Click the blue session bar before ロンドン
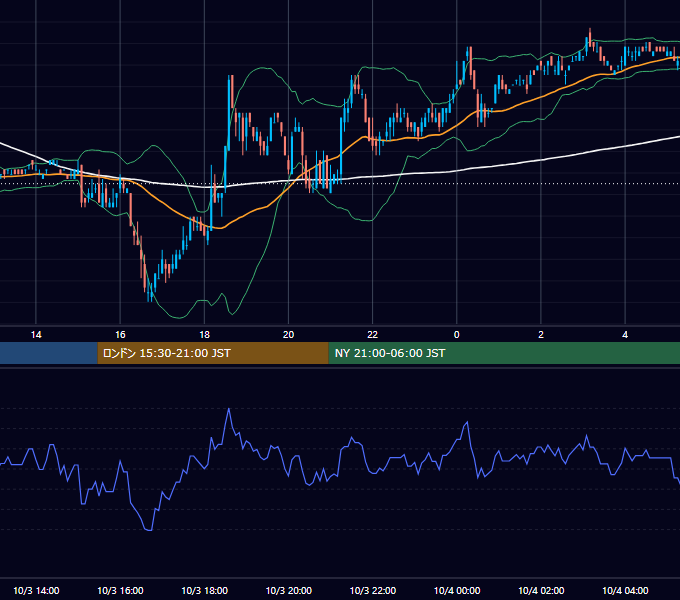Image resolution: width=680 pixels, height=600 pixels. [49, 353]
